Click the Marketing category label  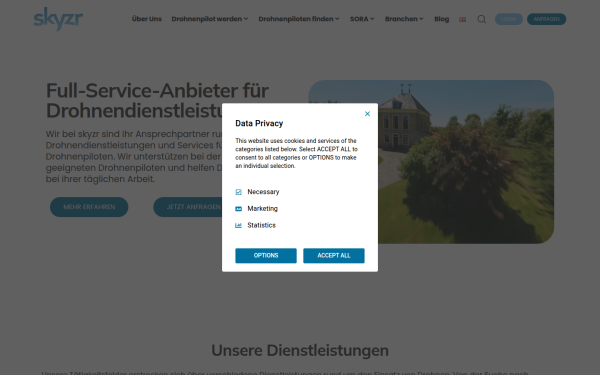pyautogui.click(x=262, y=209)
